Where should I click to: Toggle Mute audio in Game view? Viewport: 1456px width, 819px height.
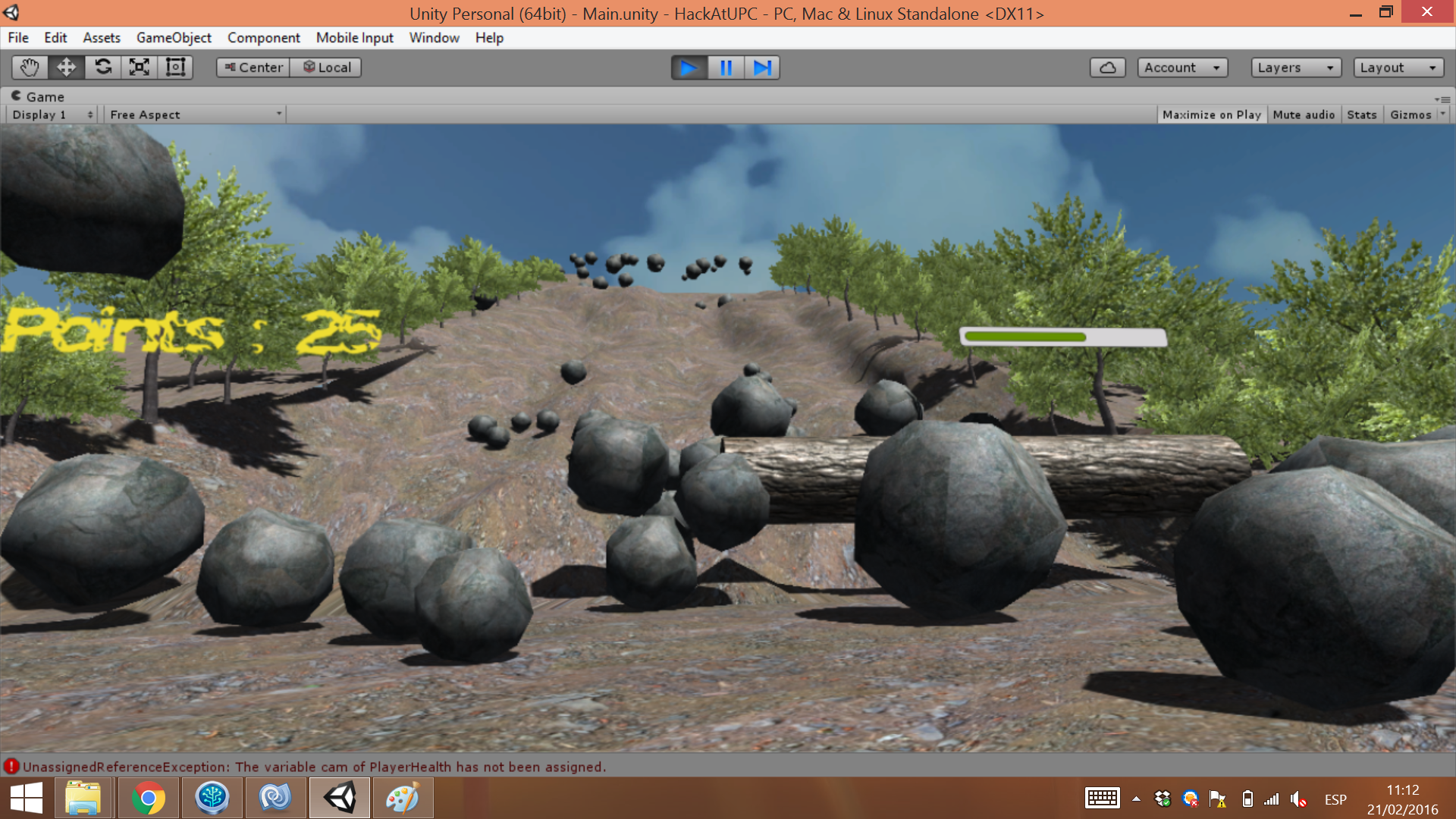point(1304,115)
